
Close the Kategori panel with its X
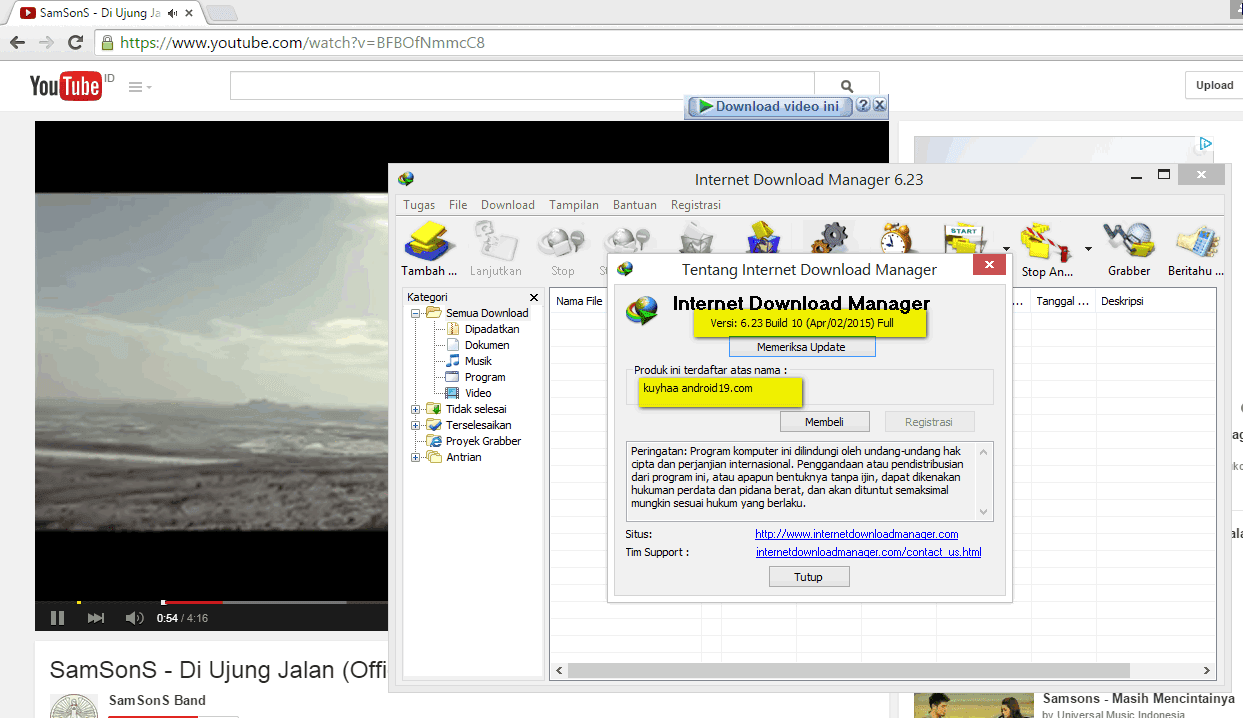(534, 298)
